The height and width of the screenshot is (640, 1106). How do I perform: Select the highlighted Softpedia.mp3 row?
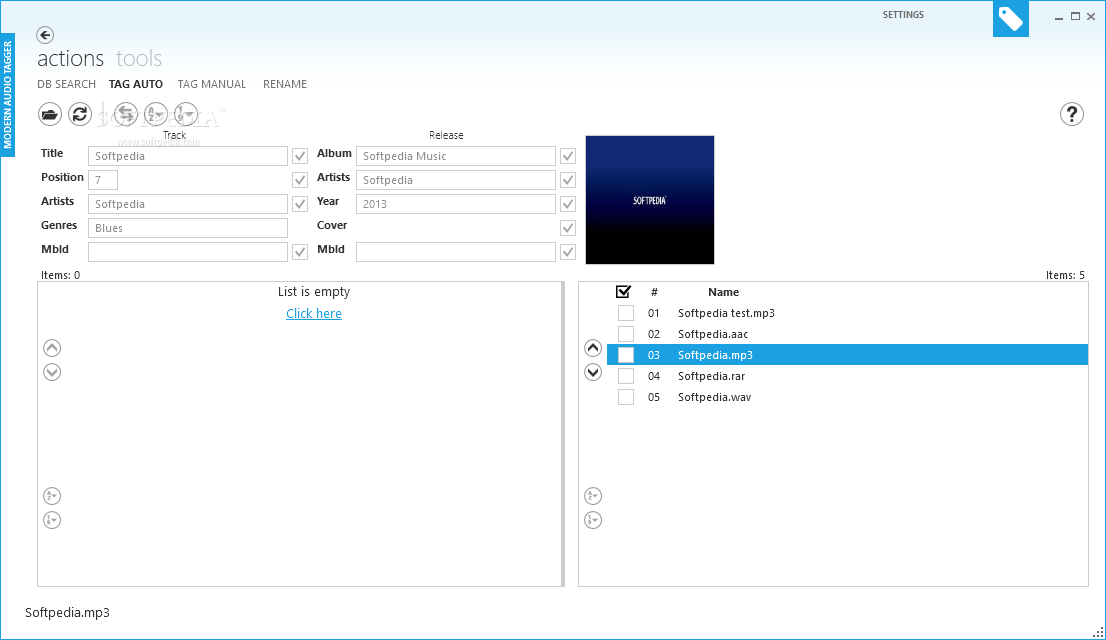[x=847, y=355]
